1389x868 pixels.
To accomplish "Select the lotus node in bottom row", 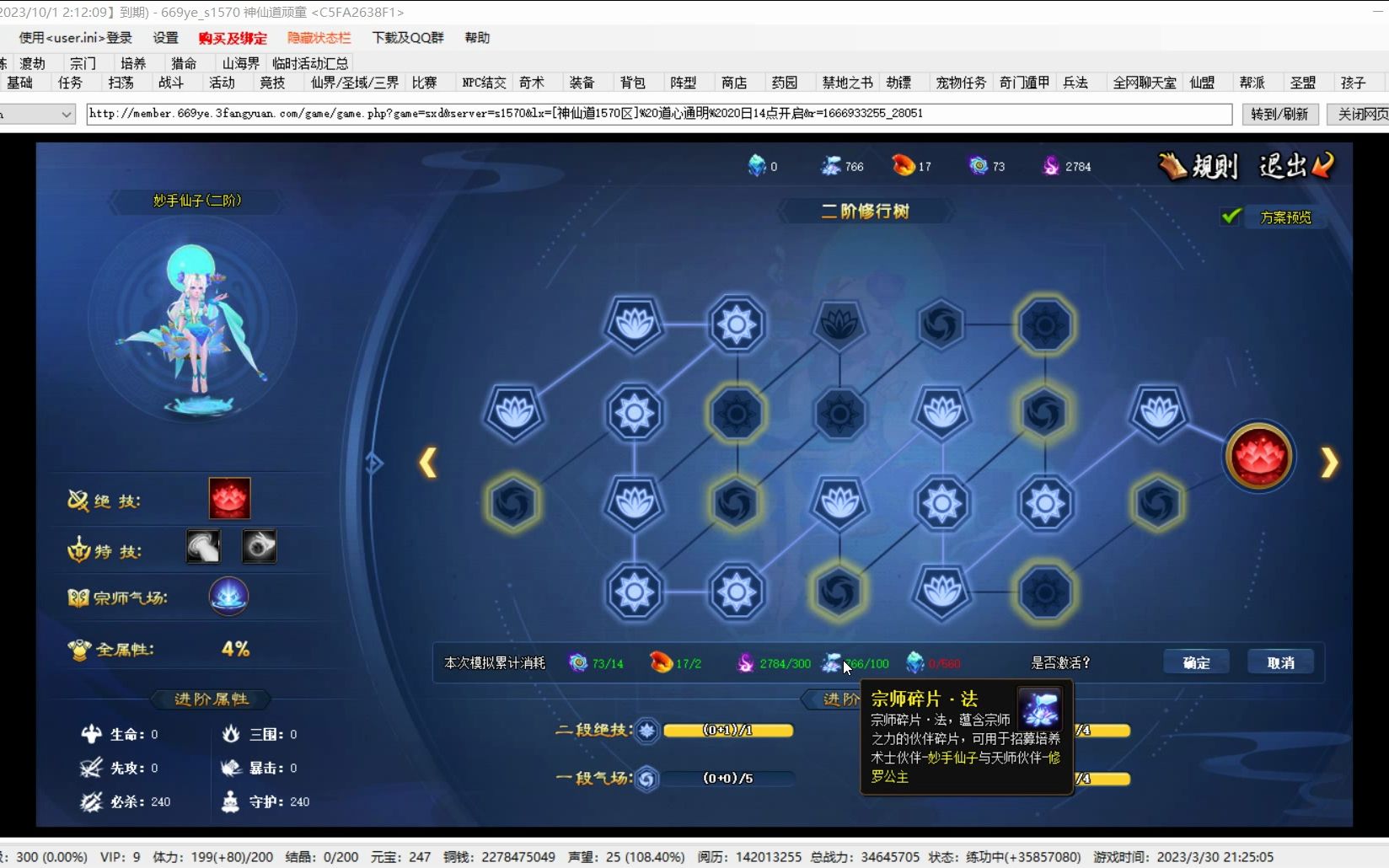I will click(x=941, y=592).
